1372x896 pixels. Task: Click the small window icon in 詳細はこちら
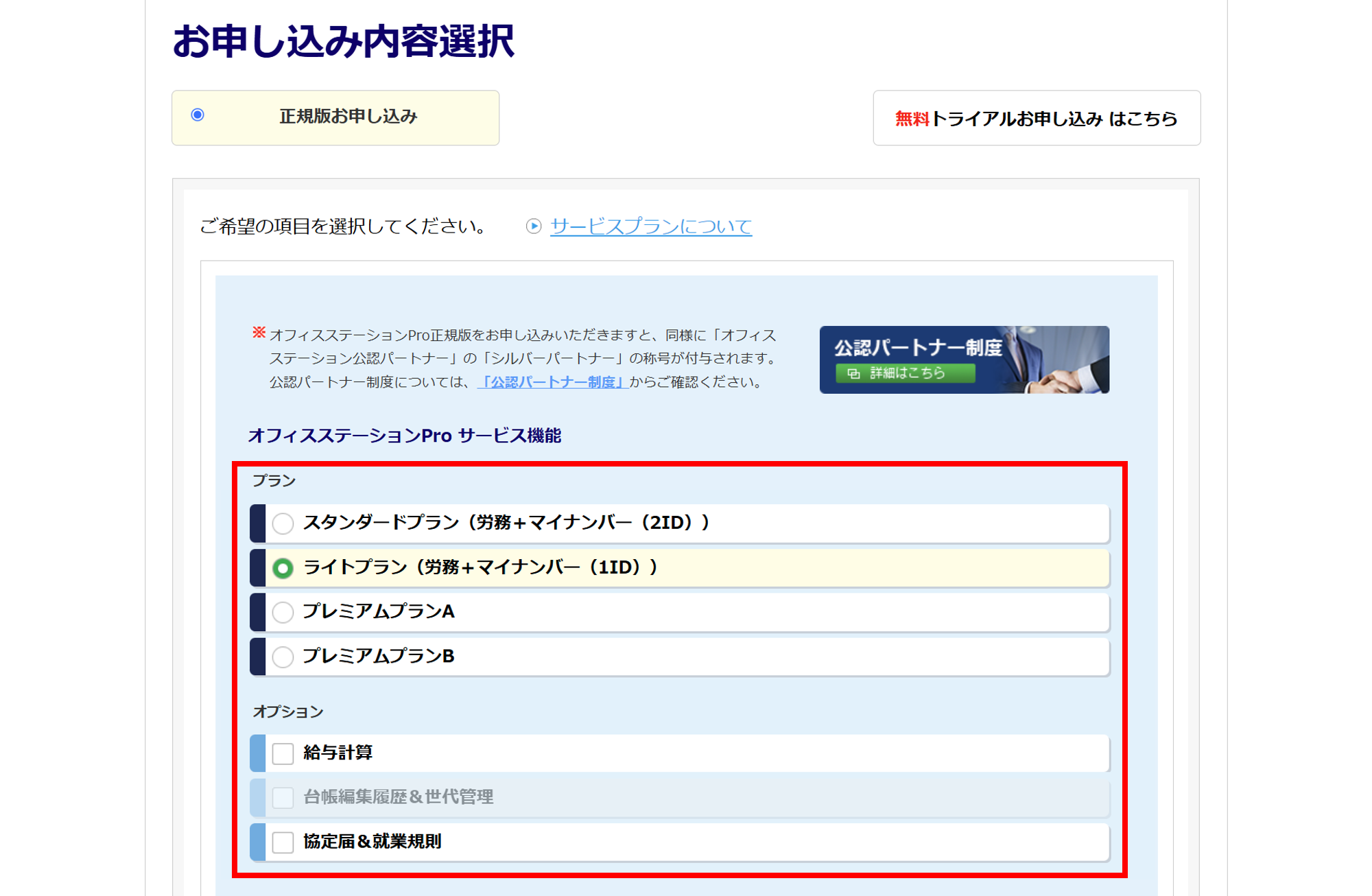(x=853, y=373)
